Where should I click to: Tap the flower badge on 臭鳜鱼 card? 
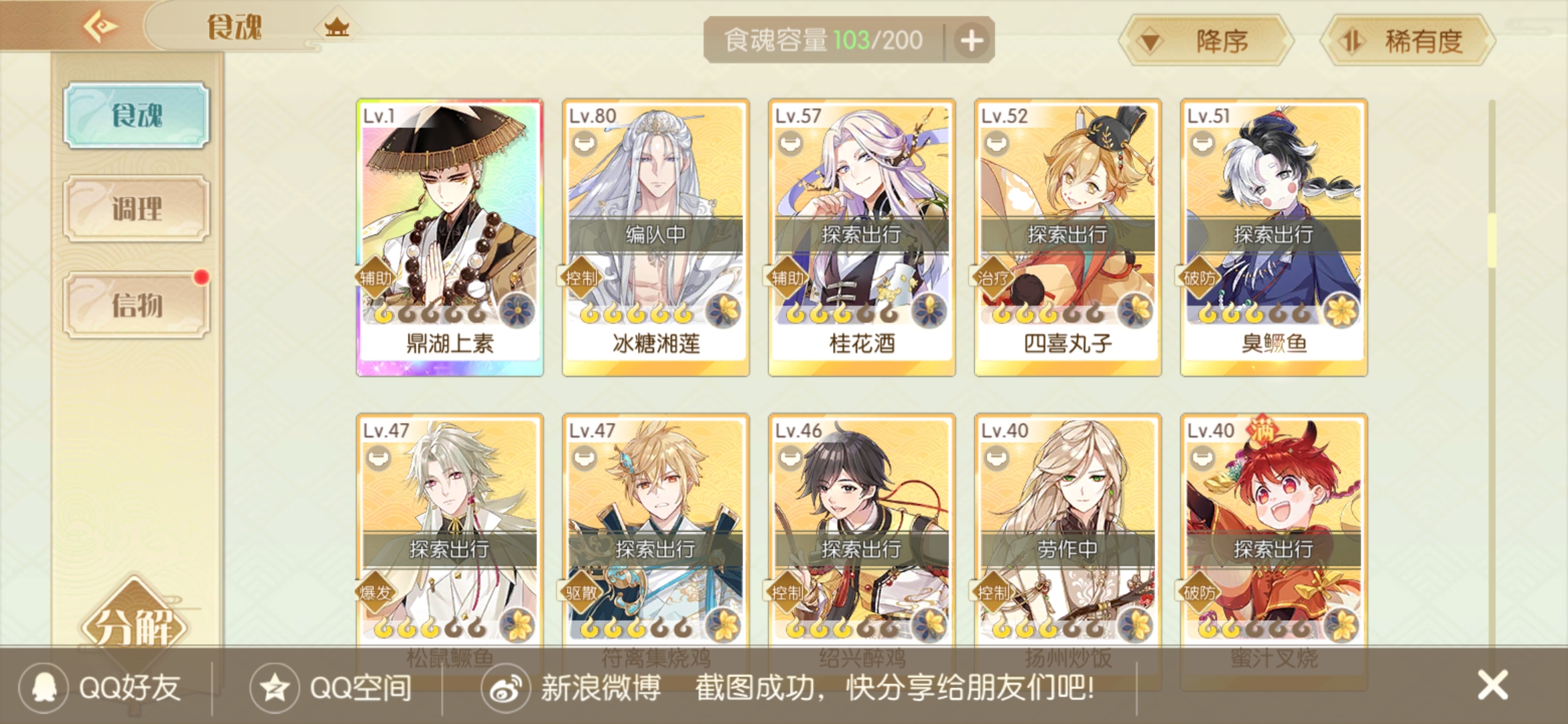[x=1341, y=310]
